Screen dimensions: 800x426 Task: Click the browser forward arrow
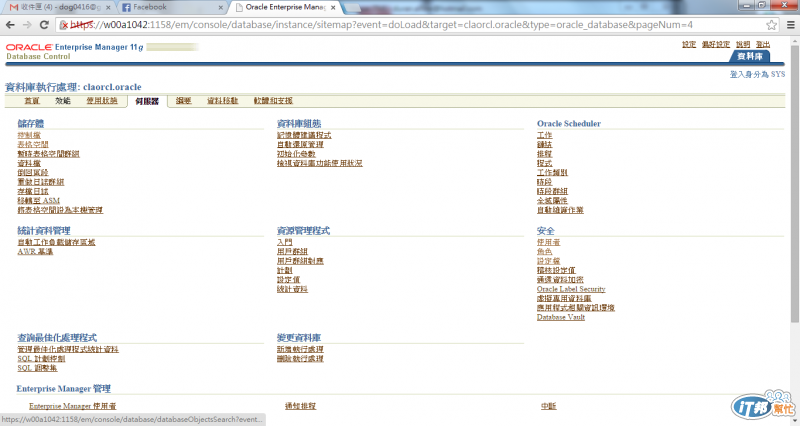27,24
